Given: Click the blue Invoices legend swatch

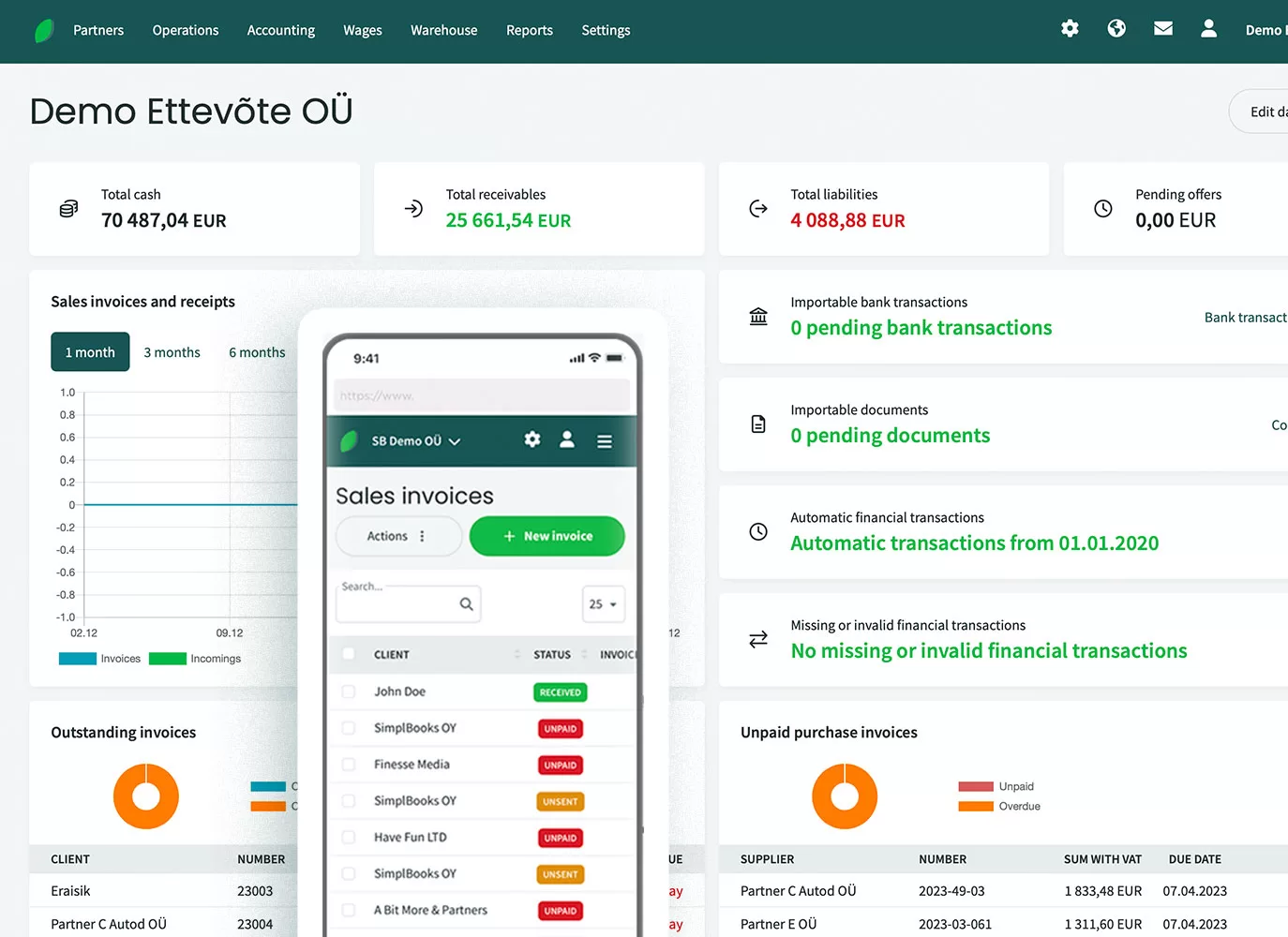Looking at the screenshot, I should coord(77,659).
